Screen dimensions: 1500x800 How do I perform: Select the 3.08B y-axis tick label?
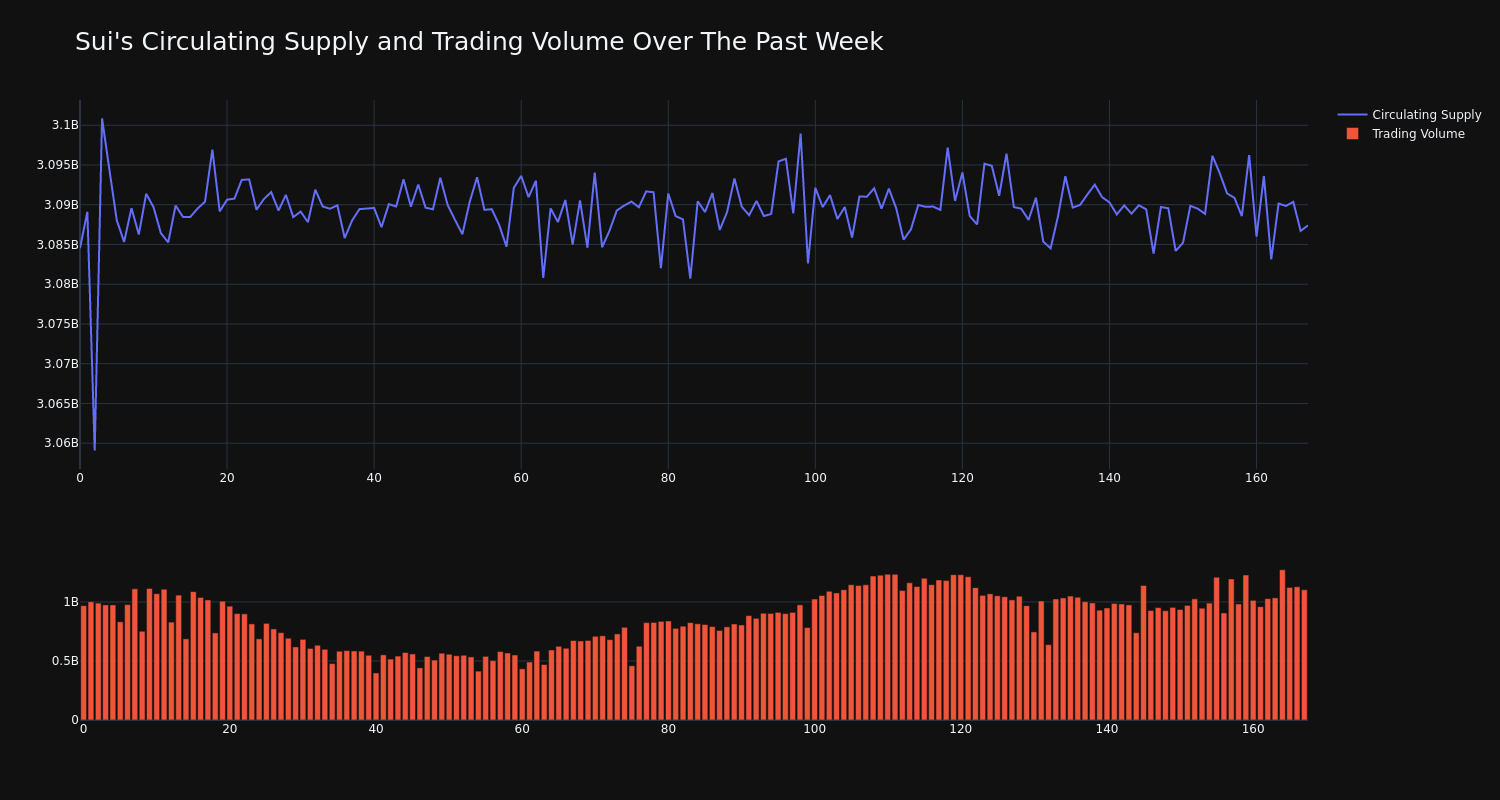click(x=60, y=284)
